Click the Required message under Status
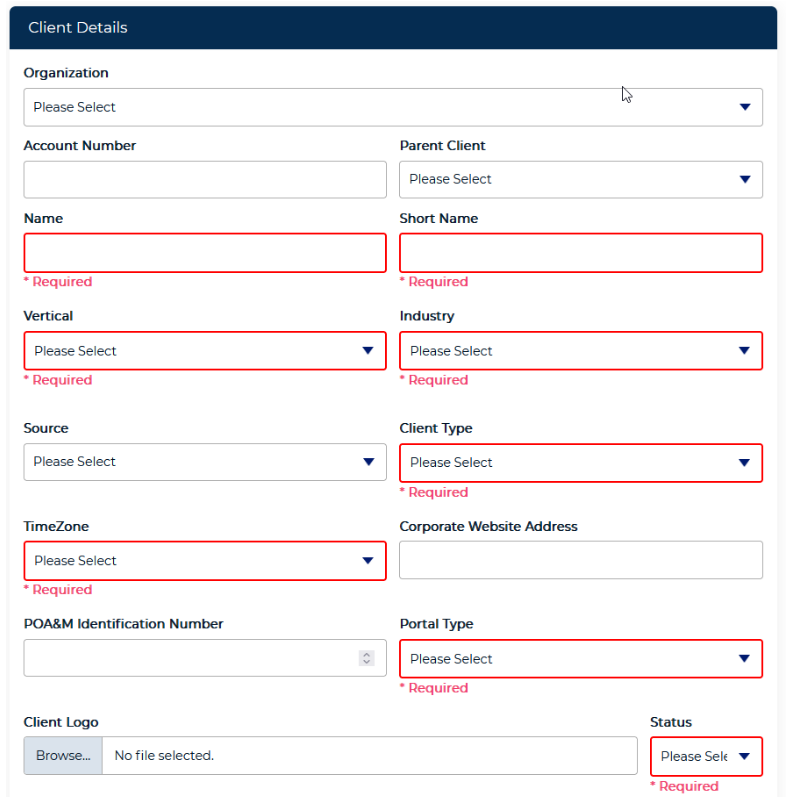 click(684, 786)
